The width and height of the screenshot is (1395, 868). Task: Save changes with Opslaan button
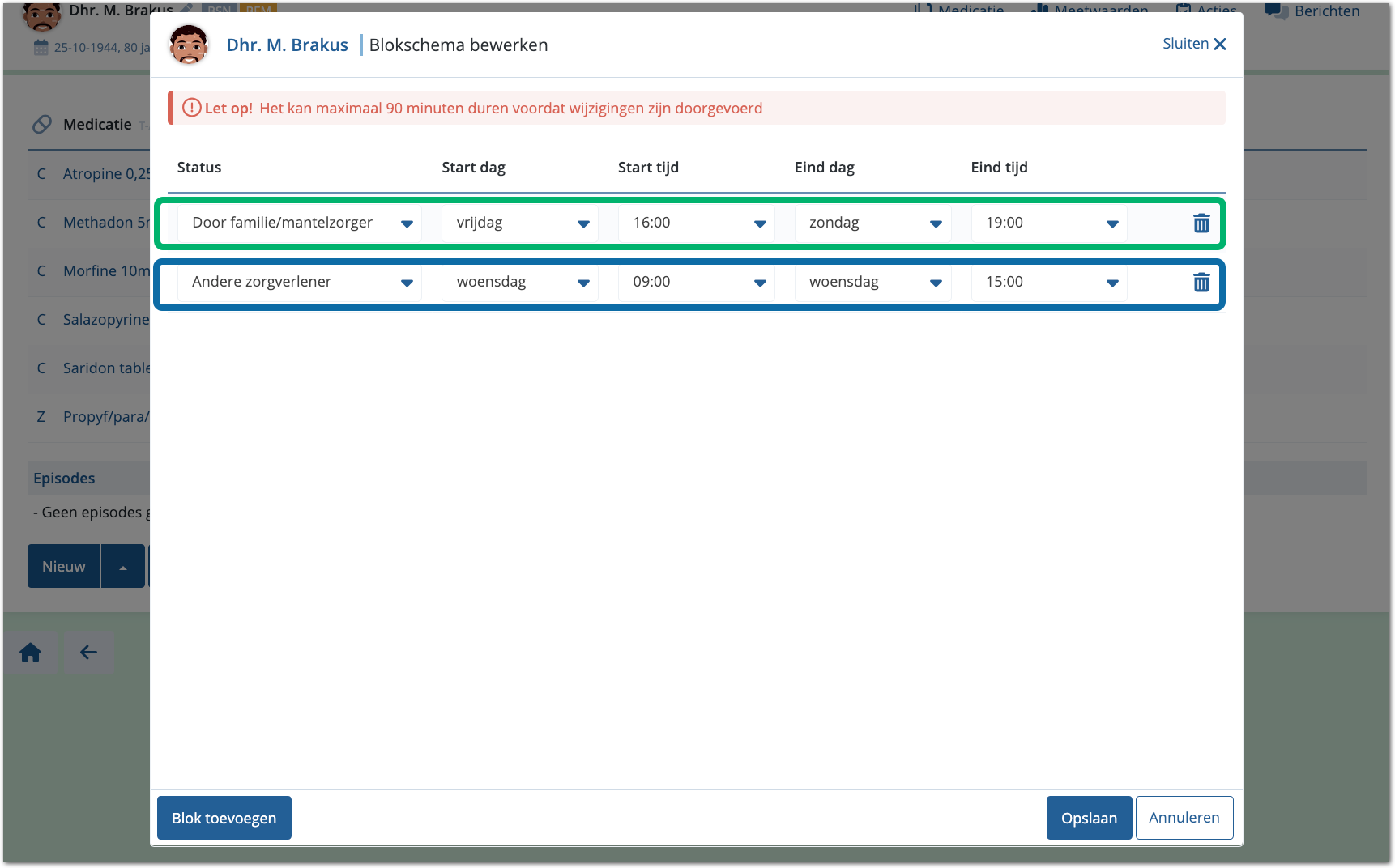click(x=1089, y=818)
